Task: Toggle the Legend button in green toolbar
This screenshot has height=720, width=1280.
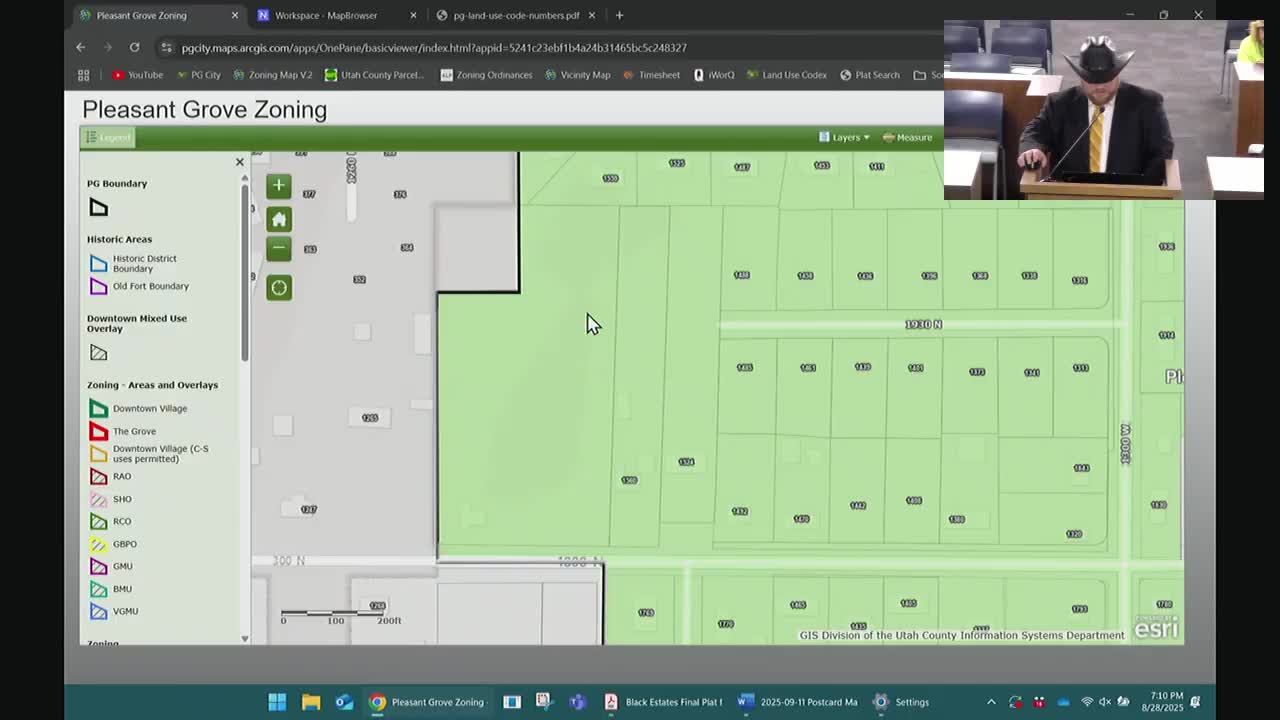Action: (108, 138)
